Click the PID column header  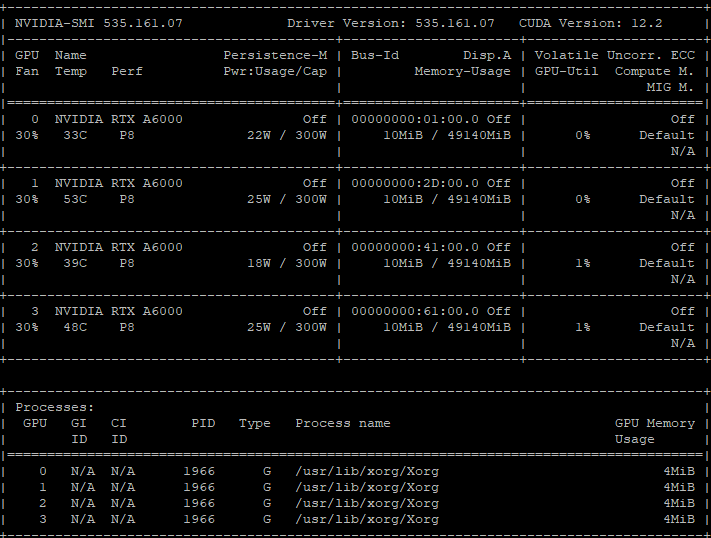coord(203,423)
